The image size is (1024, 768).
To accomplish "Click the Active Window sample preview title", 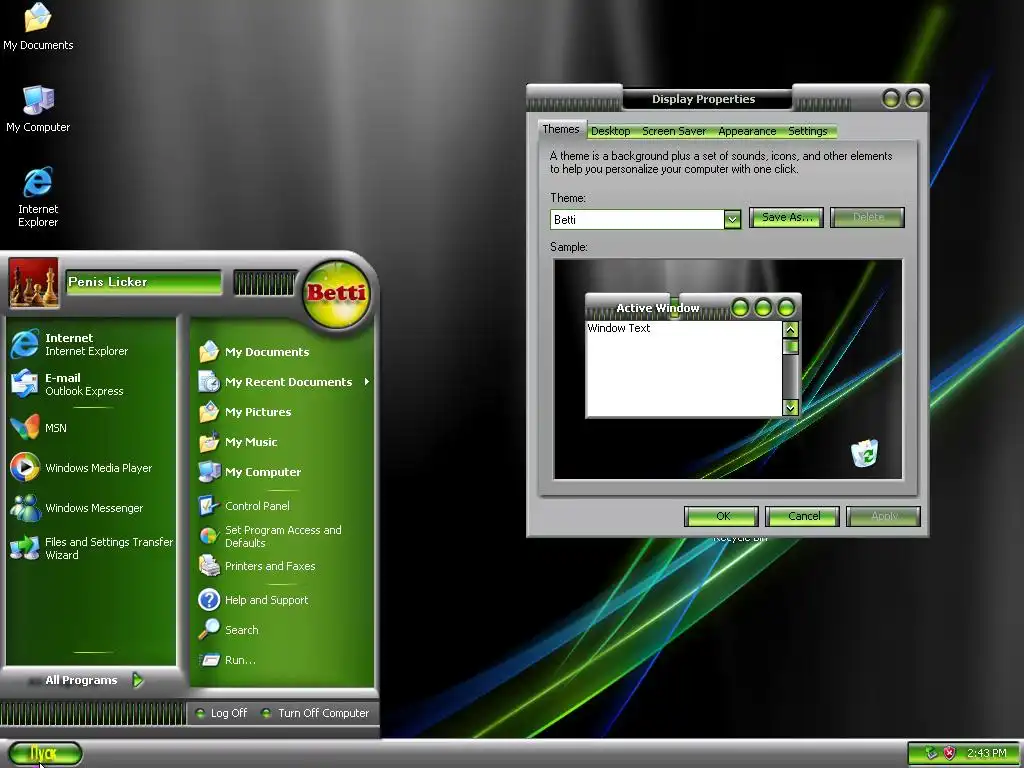I will [658, 308].
